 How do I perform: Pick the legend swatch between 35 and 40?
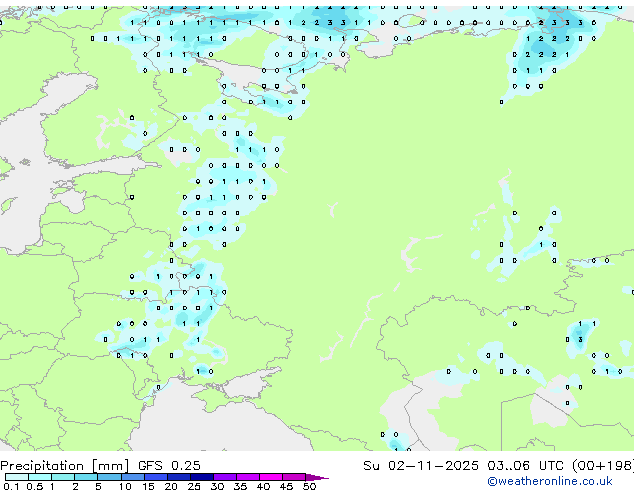(x=248, y=477)
